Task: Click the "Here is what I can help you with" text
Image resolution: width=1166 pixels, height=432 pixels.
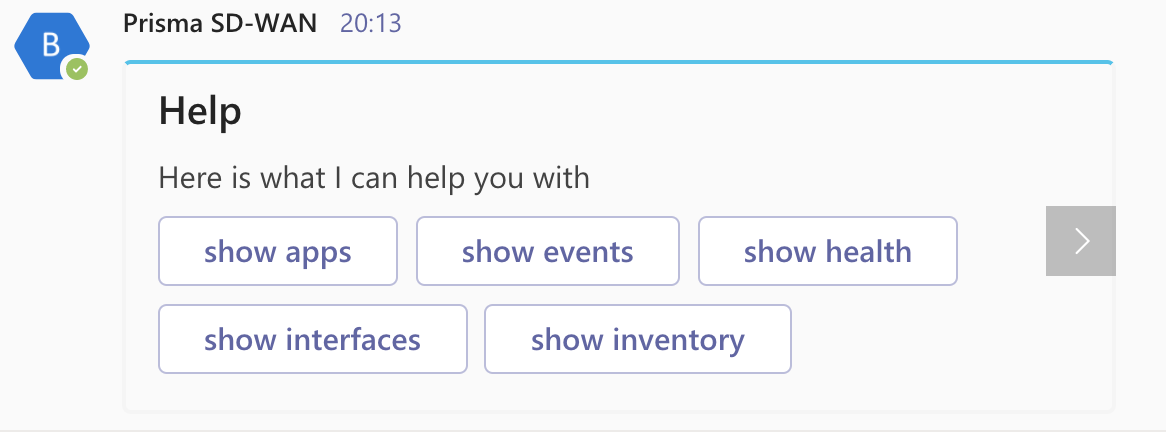Action: coord(374,179)
